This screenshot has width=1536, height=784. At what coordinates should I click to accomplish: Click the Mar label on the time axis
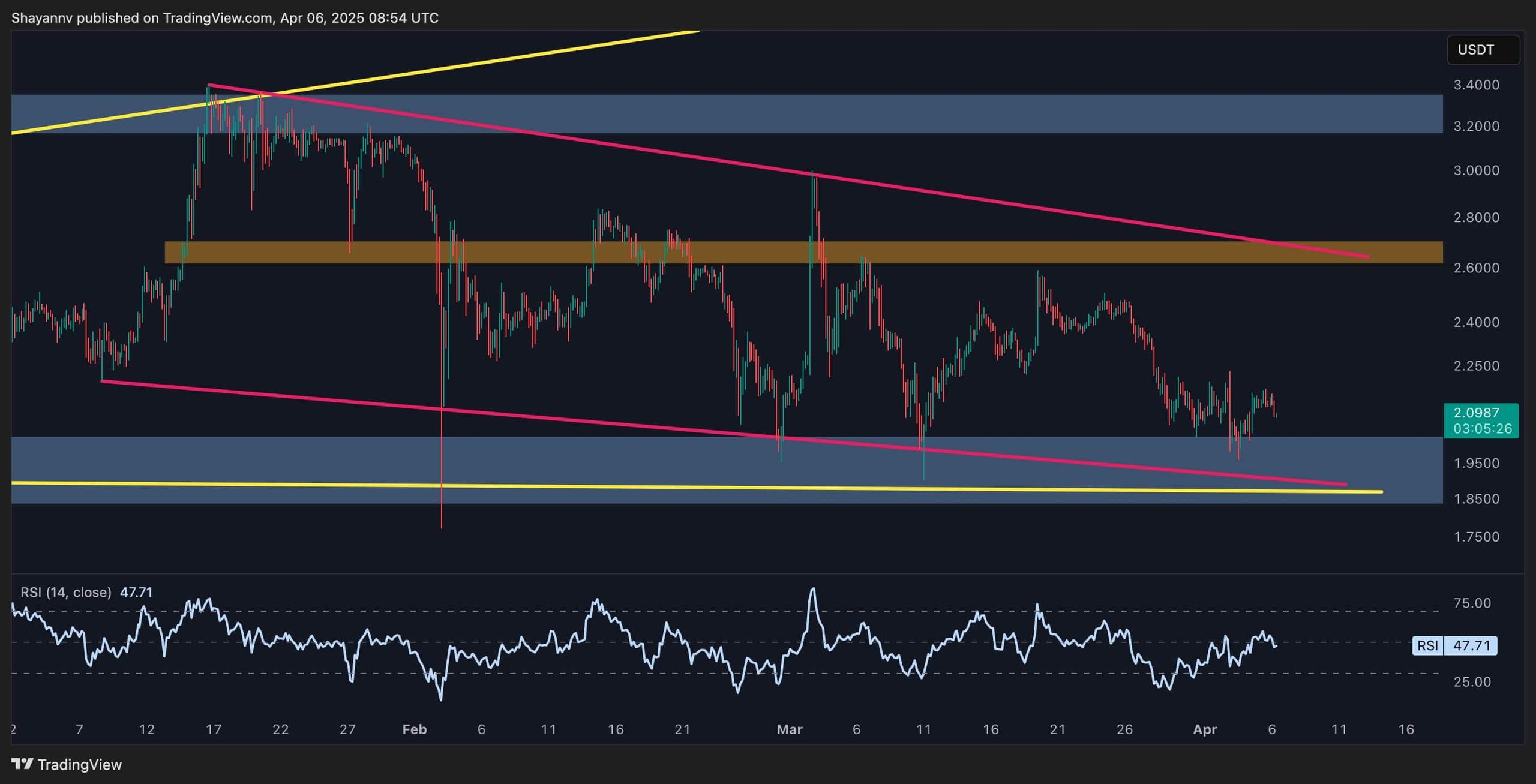click(791, 729)
